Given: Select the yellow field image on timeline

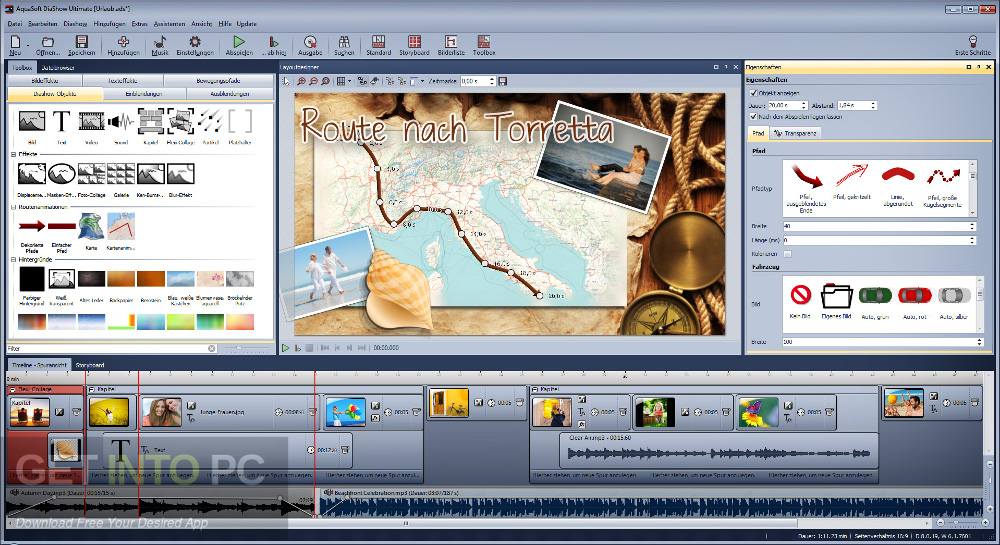Looking at the screenshot, I should pyautogui.click(x=109, y=412).
